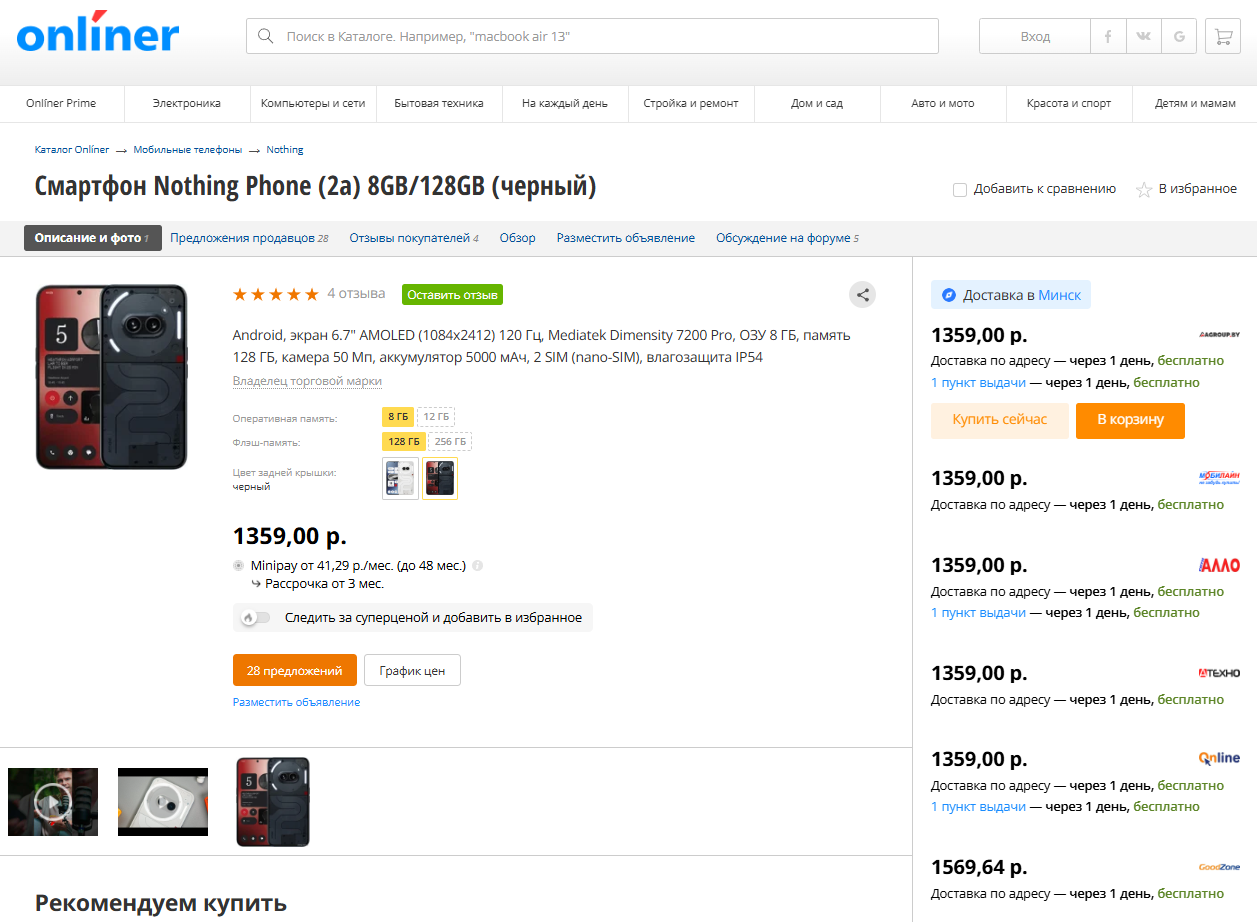The image size is (1257, 922).
Task: Select the black back cover color
Action: pos(440,478)
